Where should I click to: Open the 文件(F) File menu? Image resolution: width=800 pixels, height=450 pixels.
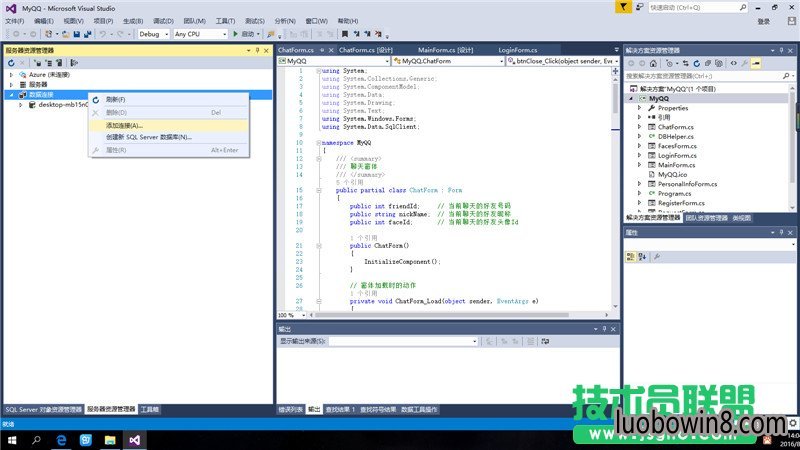click(15, 21)
